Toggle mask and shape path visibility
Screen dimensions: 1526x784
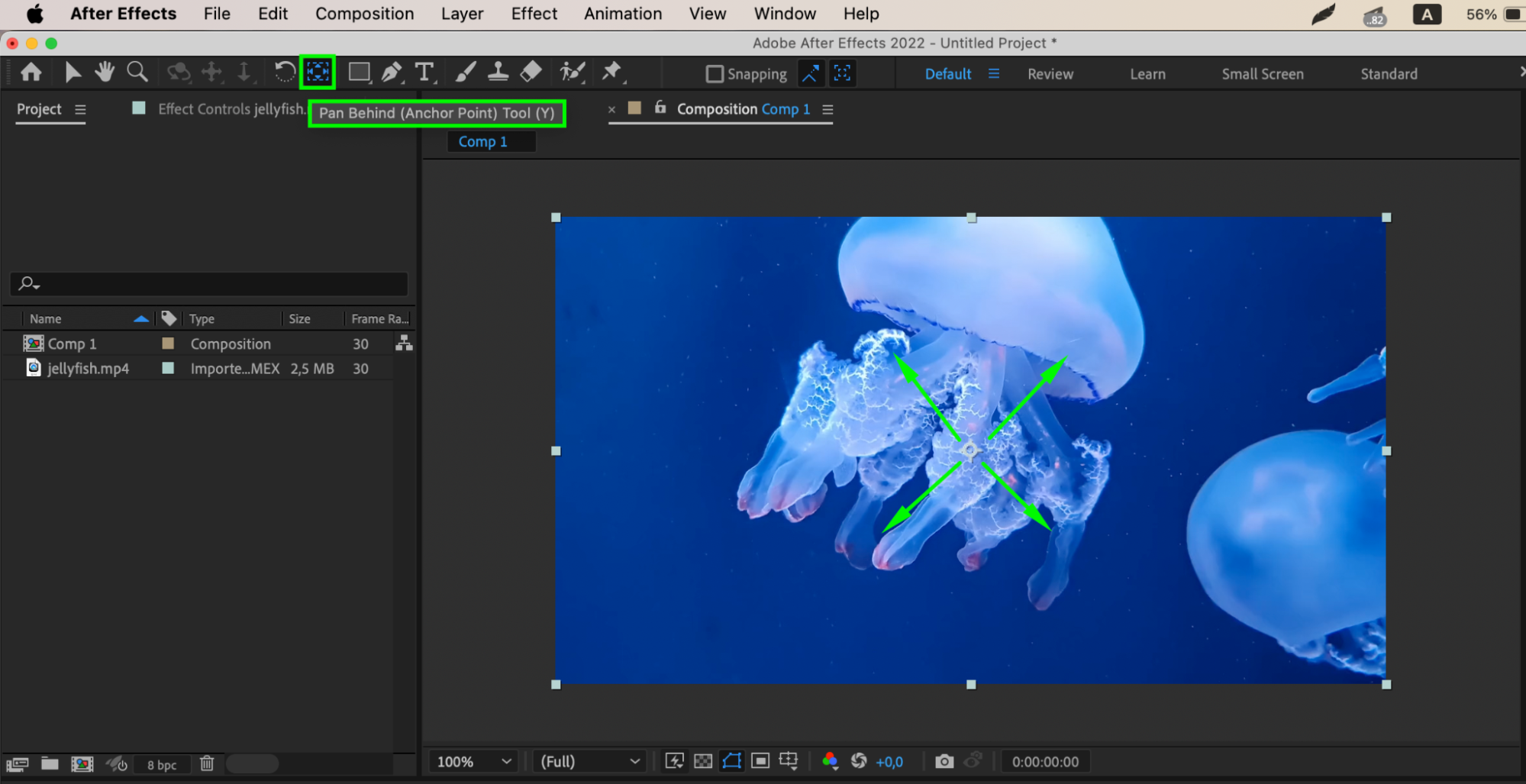point(731,761)
